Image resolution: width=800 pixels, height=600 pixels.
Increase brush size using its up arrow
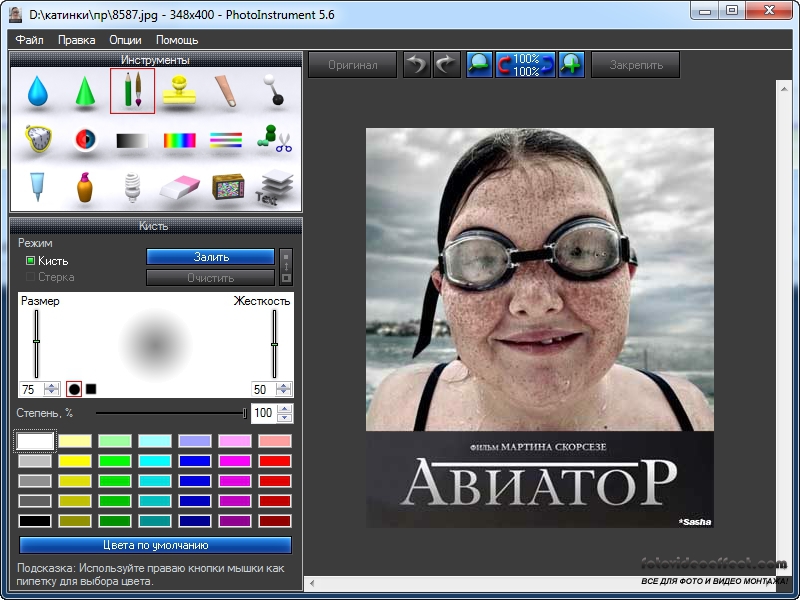pyautogui.click(x=52, y=386)
